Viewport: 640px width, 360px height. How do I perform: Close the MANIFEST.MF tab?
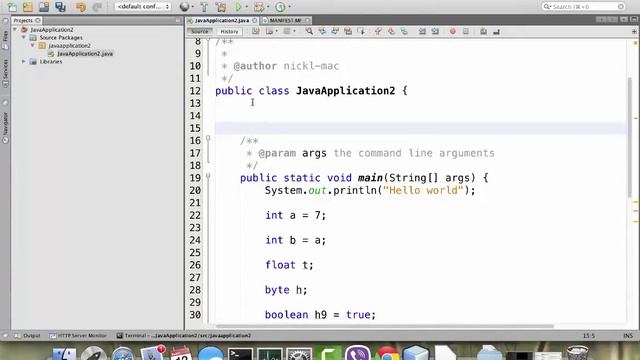tap(308, 20)
